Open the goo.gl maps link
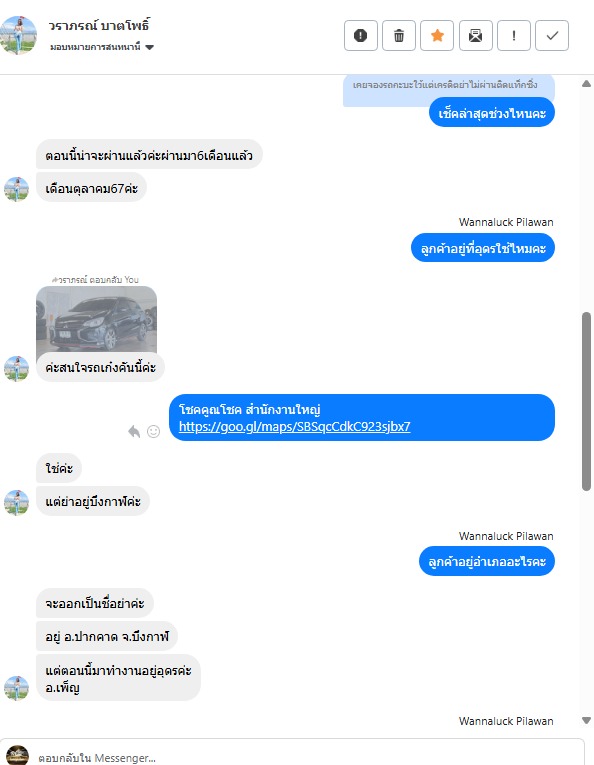Viewport: 594px width, 765px height. pyautogui.click(x=294, y=426)
